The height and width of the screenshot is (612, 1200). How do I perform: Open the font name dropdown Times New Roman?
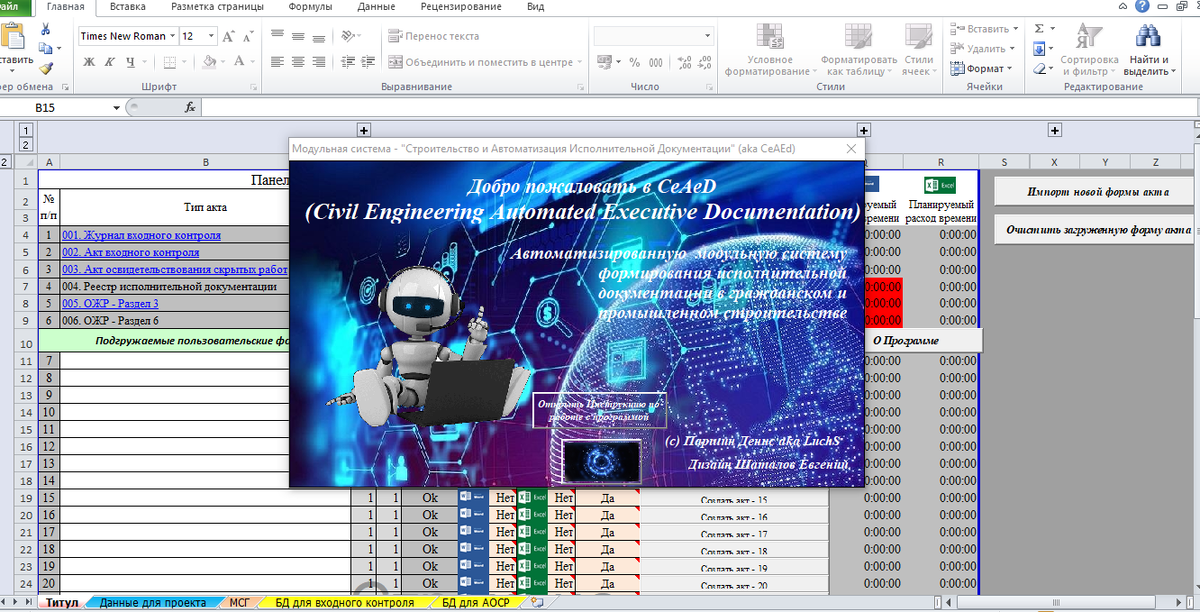coord(173,36)
